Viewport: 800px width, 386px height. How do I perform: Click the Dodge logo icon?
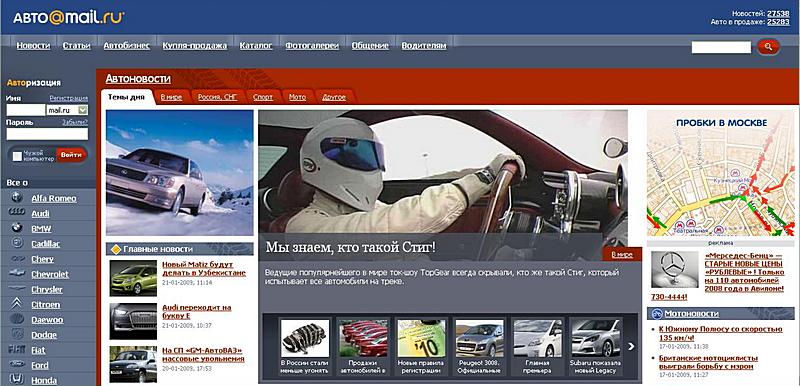pyautogui.click(x=17, y=334)
